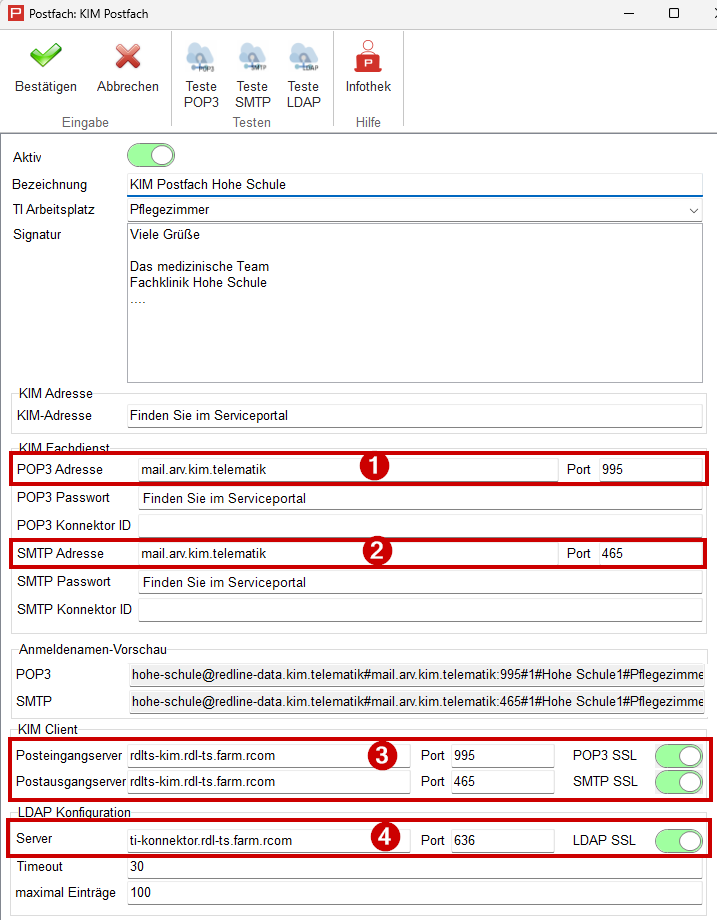The image size is (717, 920).
Task: Select the KIM-Adresse input field
Action: (x=414, y=415)
